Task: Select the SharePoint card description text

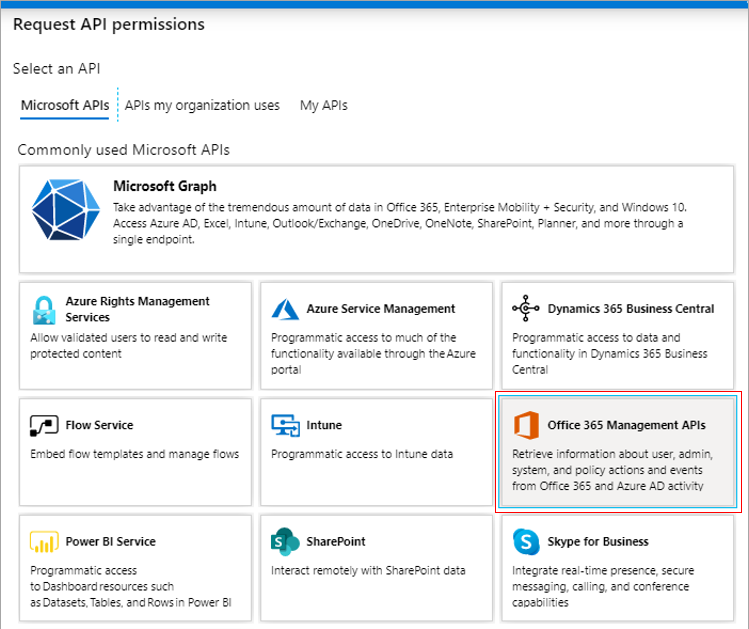Action: (368, 571)
